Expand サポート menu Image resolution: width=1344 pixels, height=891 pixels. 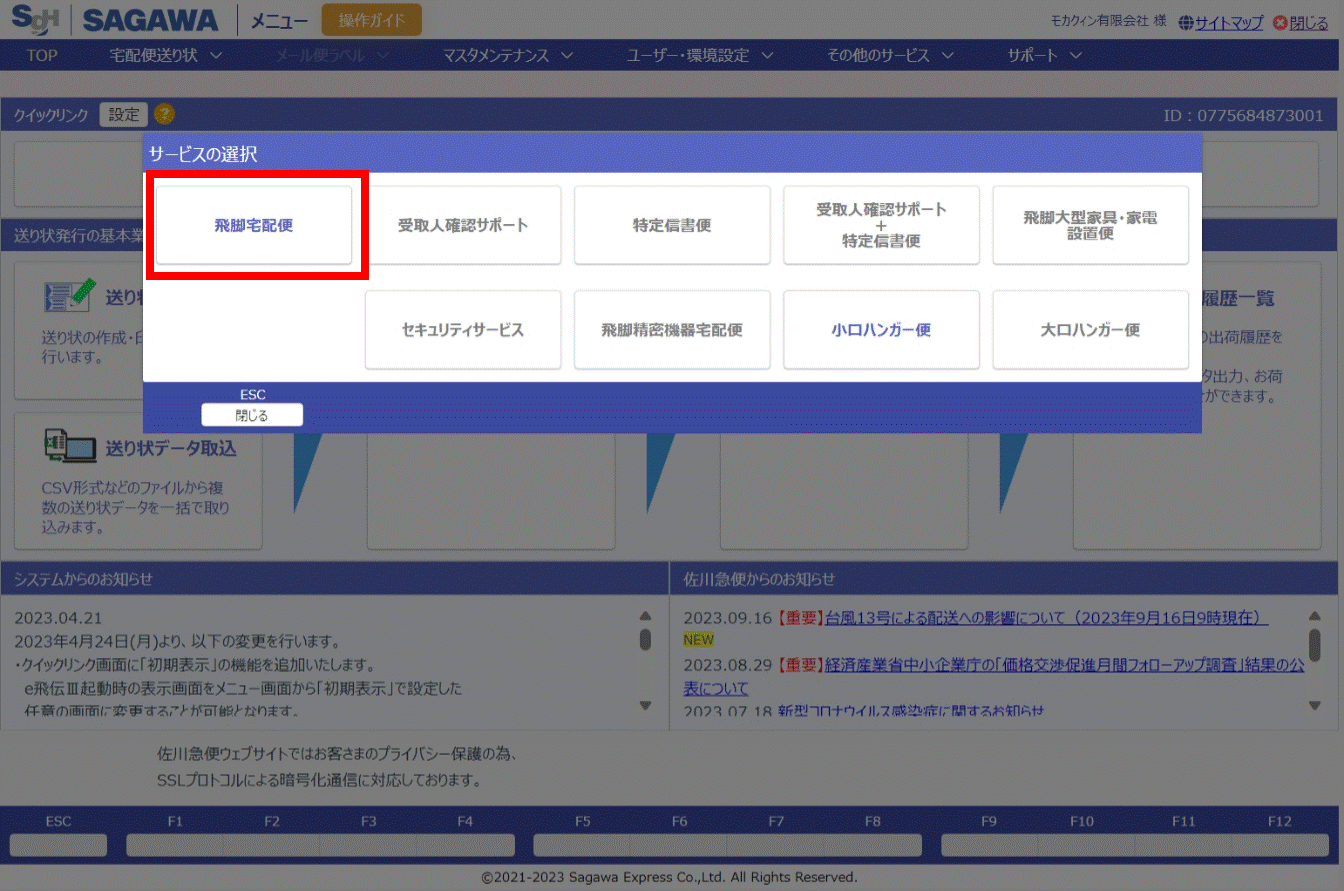tap(1045, 56)
